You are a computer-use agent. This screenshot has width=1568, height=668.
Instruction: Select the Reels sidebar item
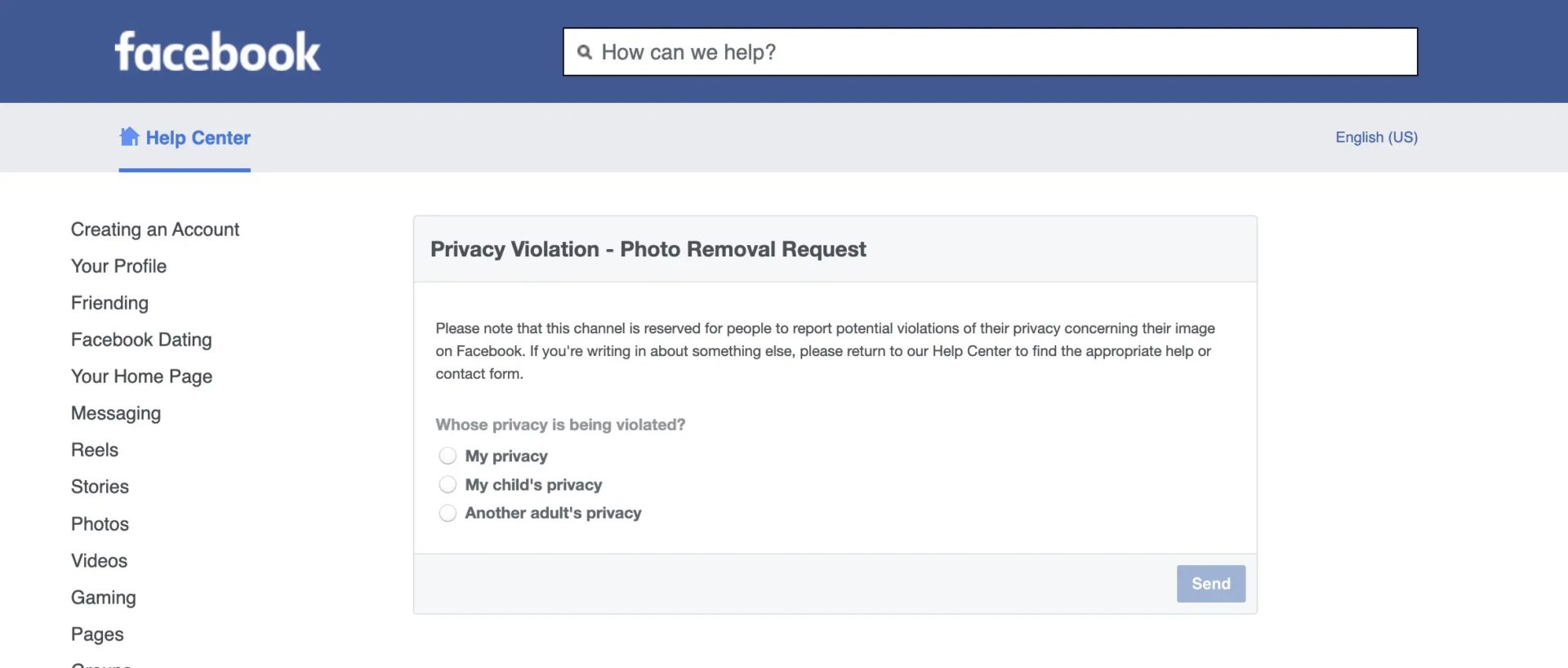coord(95,450)
